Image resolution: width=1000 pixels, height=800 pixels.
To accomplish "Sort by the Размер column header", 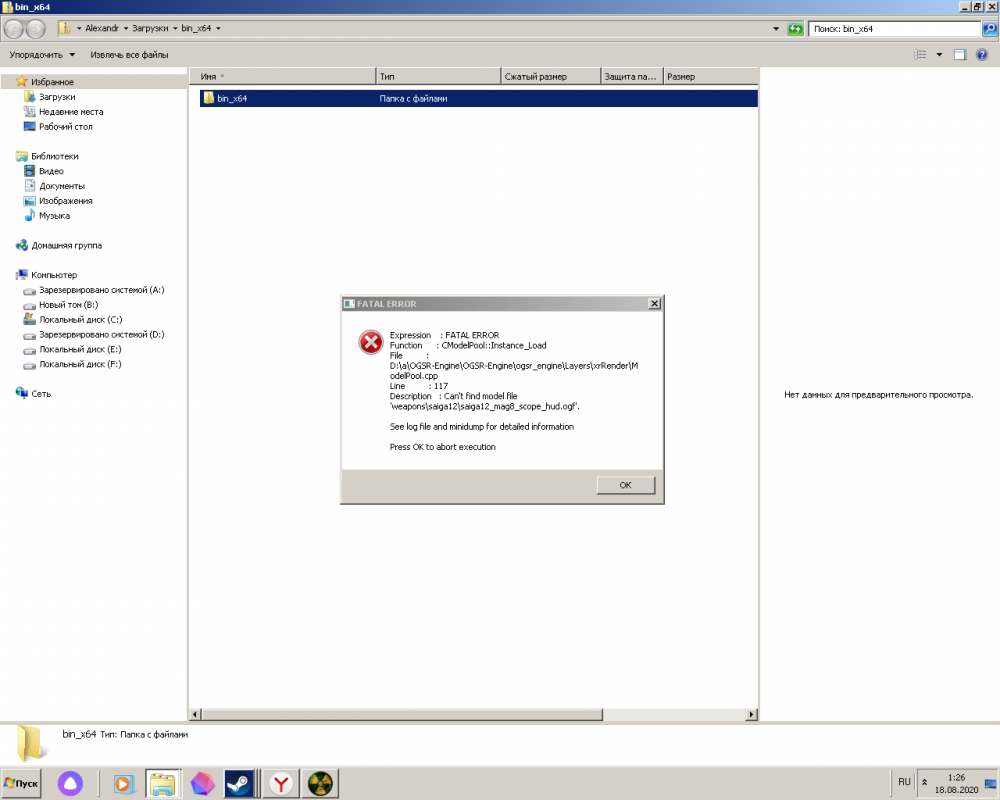I will coord(710,77).
